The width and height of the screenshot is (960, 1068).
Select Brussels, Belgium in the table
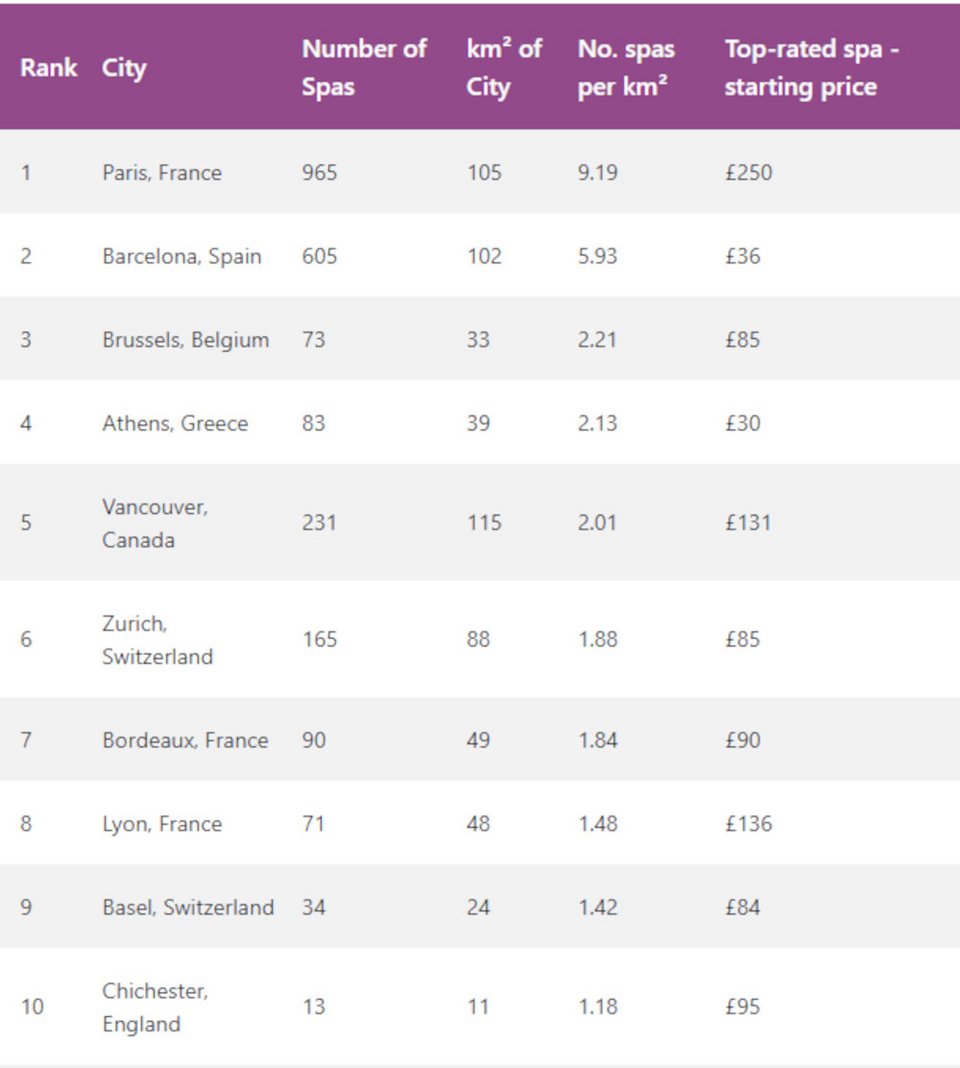pos(185,340)
